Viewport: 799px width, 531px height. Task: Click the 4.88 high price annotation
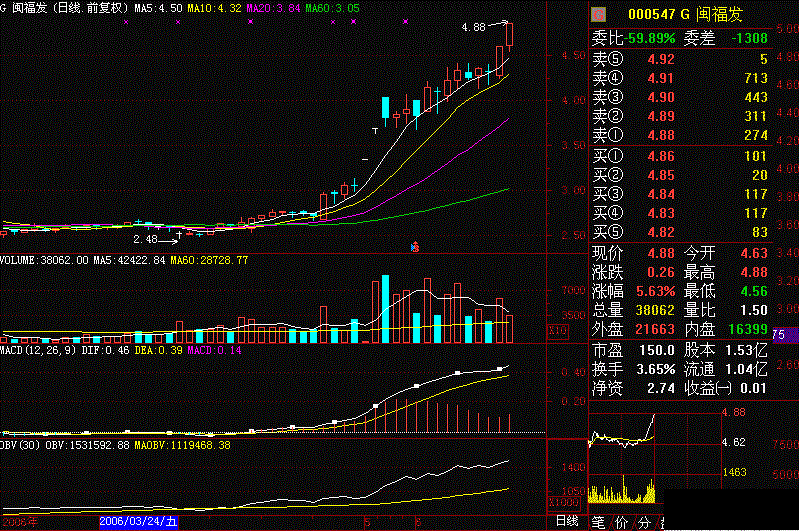click(x=473, y=27)
